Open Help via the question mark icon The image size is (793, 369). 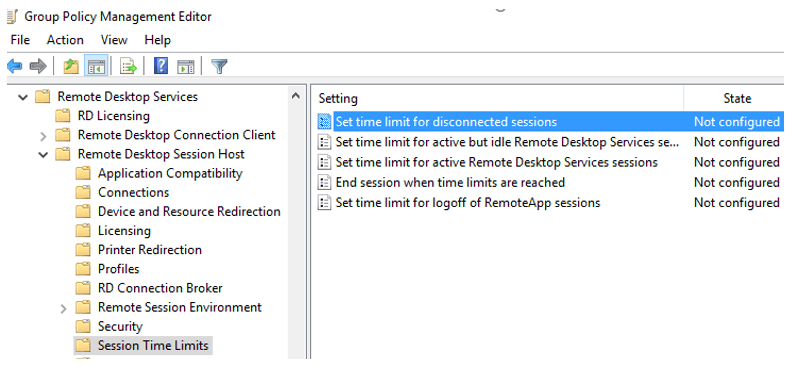161,66
